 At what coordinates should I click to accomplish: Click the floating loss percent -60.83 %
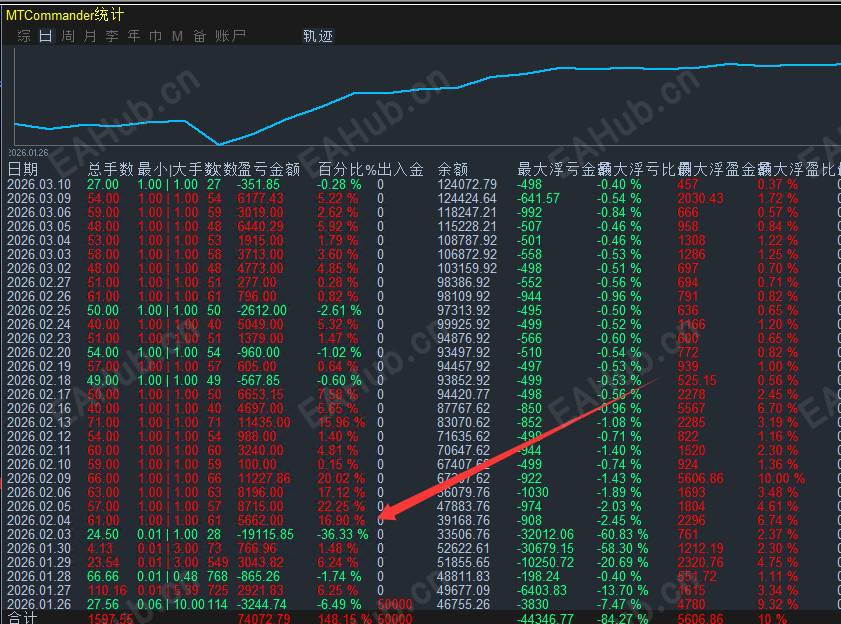pos(622,534)
